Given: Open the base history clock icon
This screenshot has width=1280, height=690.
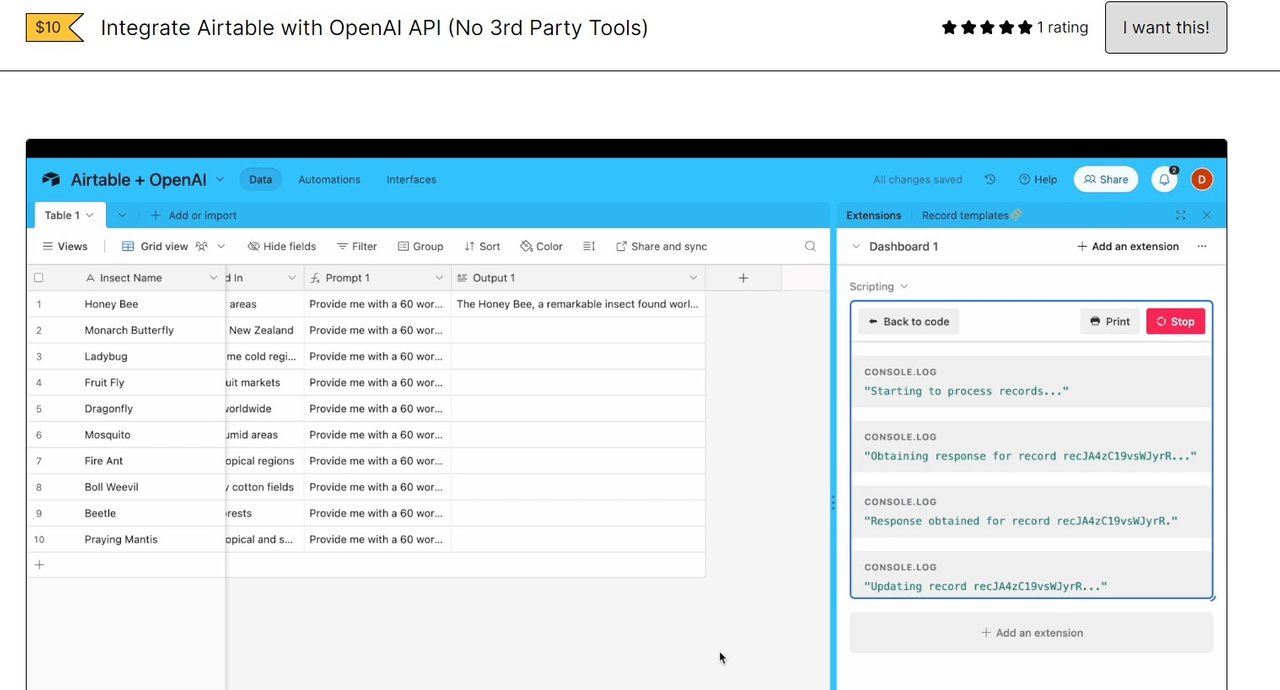Looking at the screenshot, I should point(990,180).
